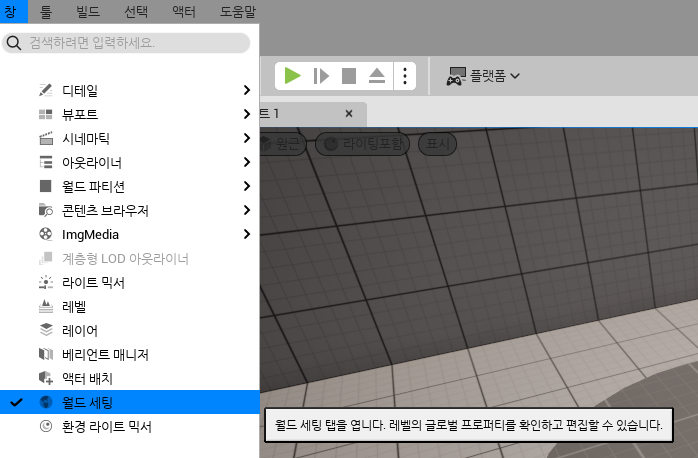The width and height of the screenshot is (698, 458).
Task: Open 액터 배치 panel entry
Action: tap(130, 378)
